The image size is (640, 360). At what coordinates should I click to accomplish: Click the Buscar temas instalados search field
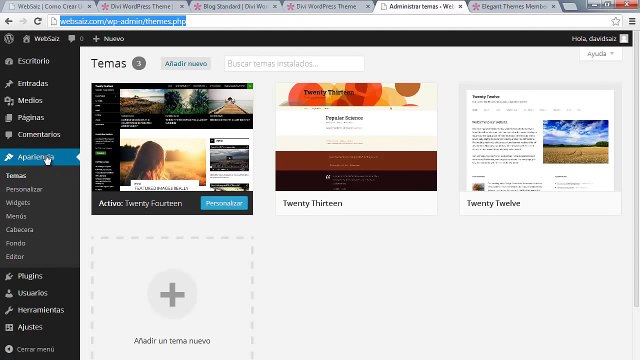[x=294, y=64]
